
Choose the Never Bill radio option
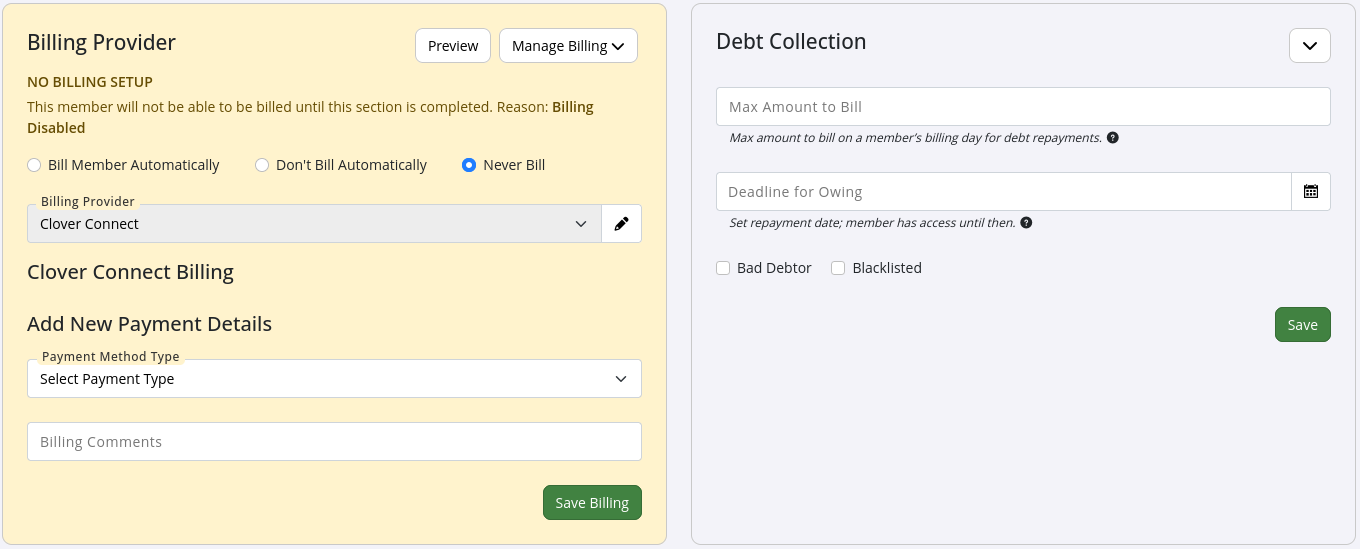coord(469,165)
